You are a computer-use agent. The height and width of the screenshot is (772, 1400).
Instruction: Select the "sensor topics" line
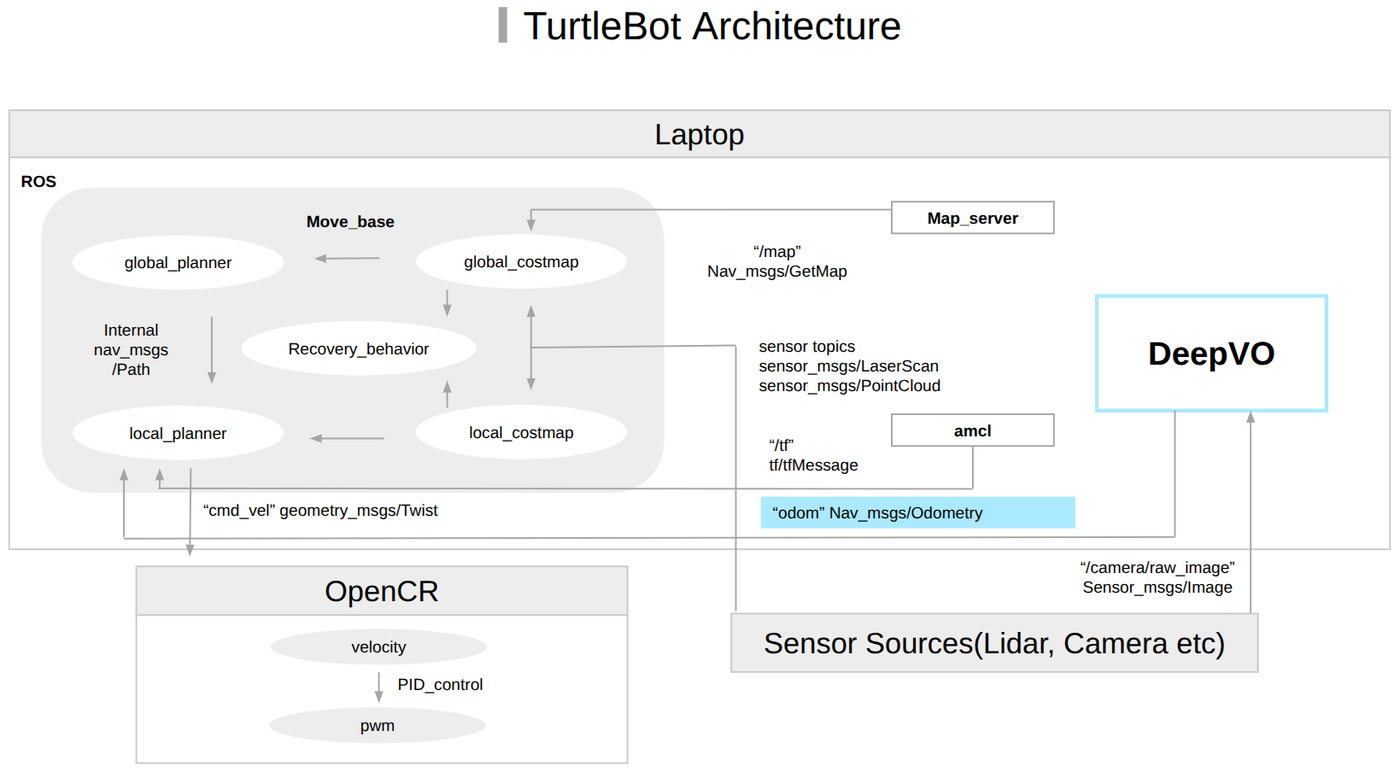807,347
